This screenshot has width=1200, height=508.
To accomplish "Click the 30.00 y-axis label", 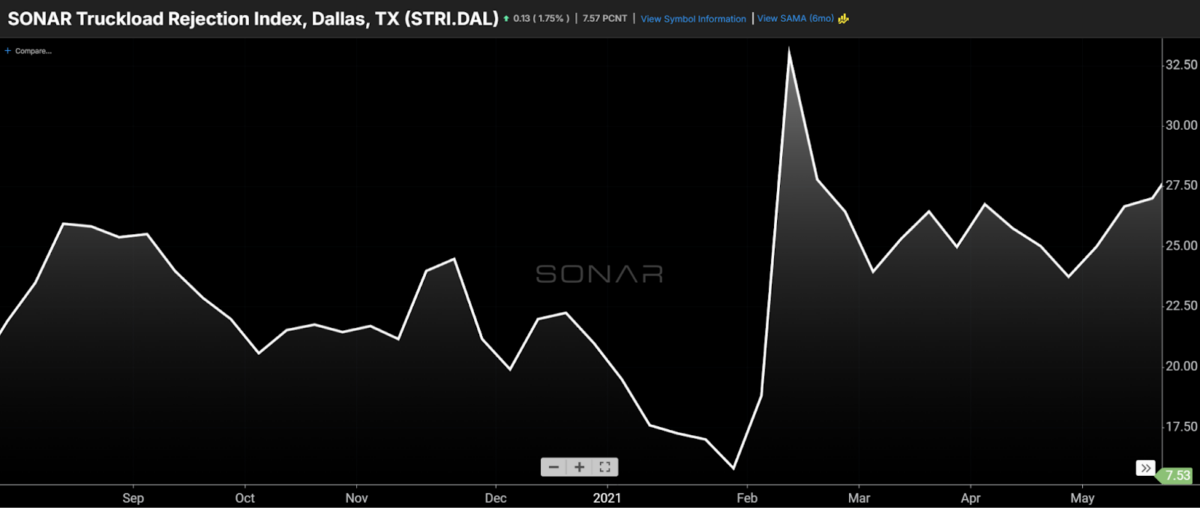I will click(1180, 125).
